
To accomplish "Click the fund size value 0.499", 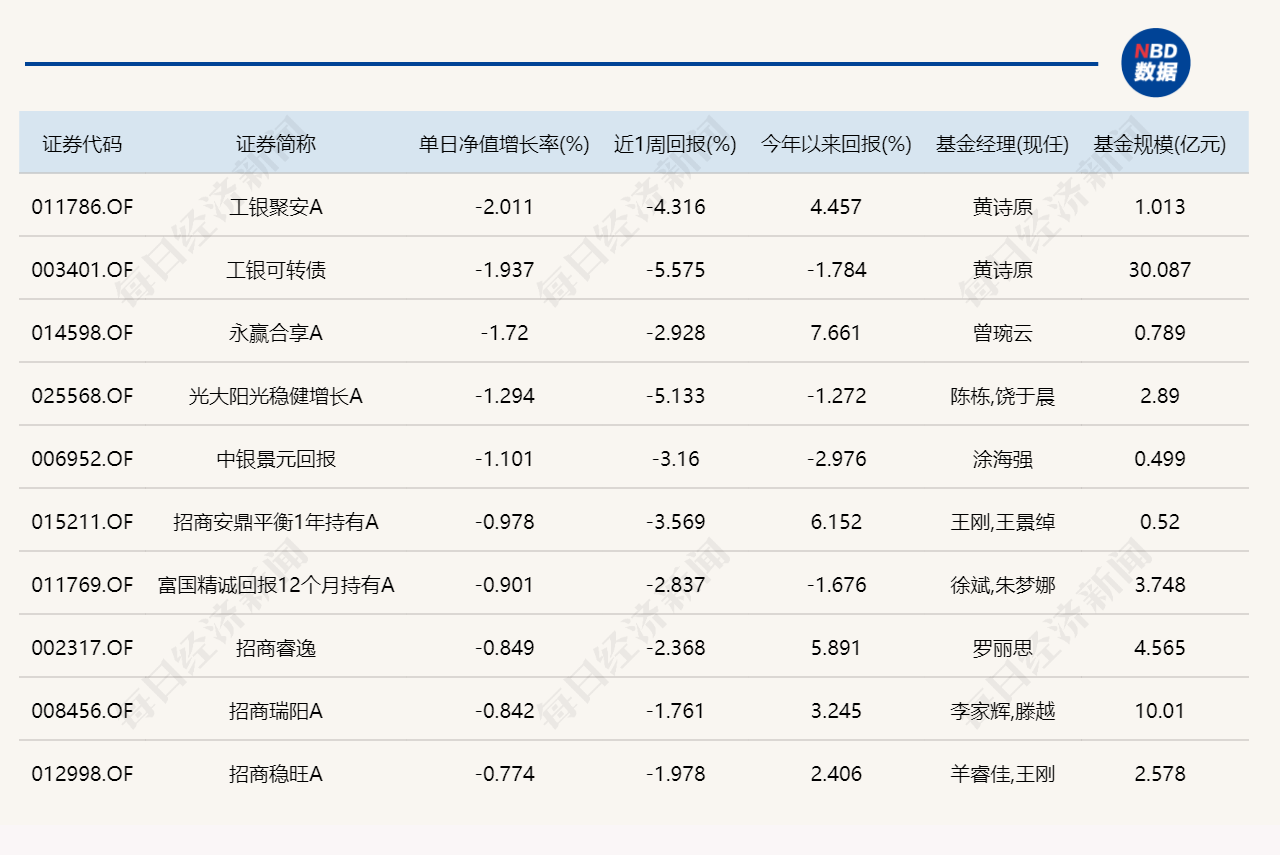I will pos(1160,459).
